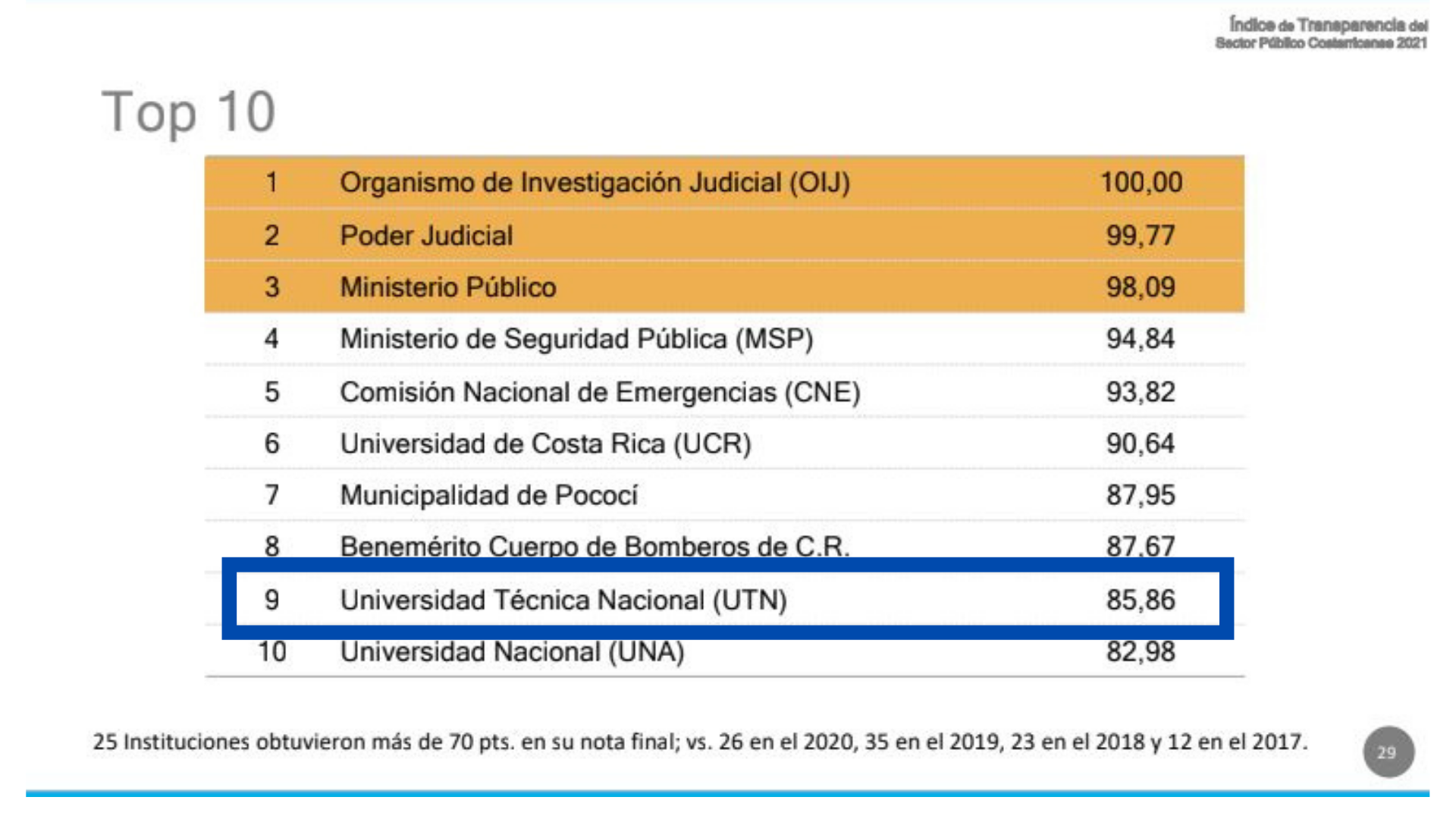
Task: Click the Poder Judicial entry
Action: [x=426, y=236]
